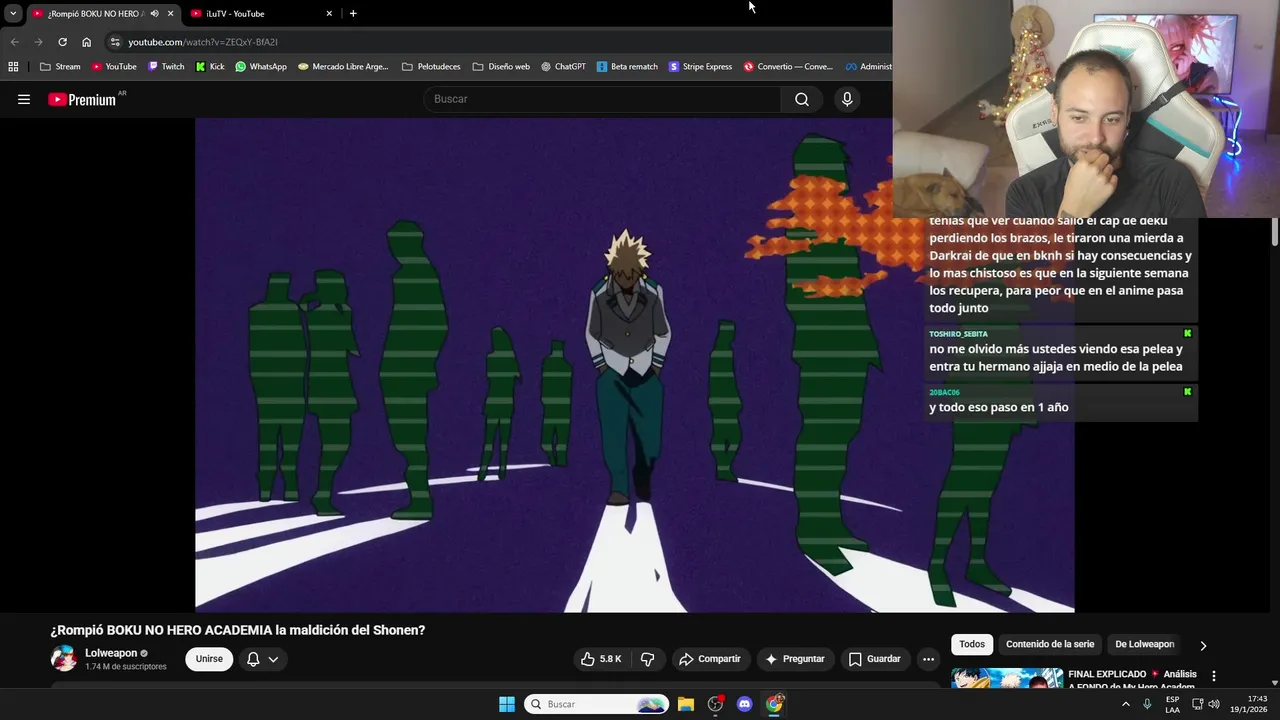Dislike the video

(x=647, y=659)
